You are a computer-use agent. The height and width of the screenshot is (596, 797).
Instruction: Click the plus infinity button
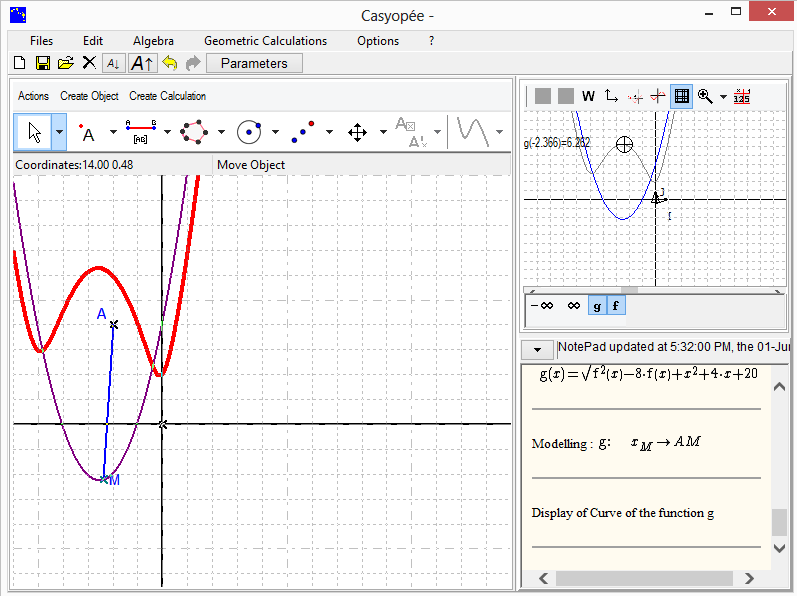(x=574, y=306)
